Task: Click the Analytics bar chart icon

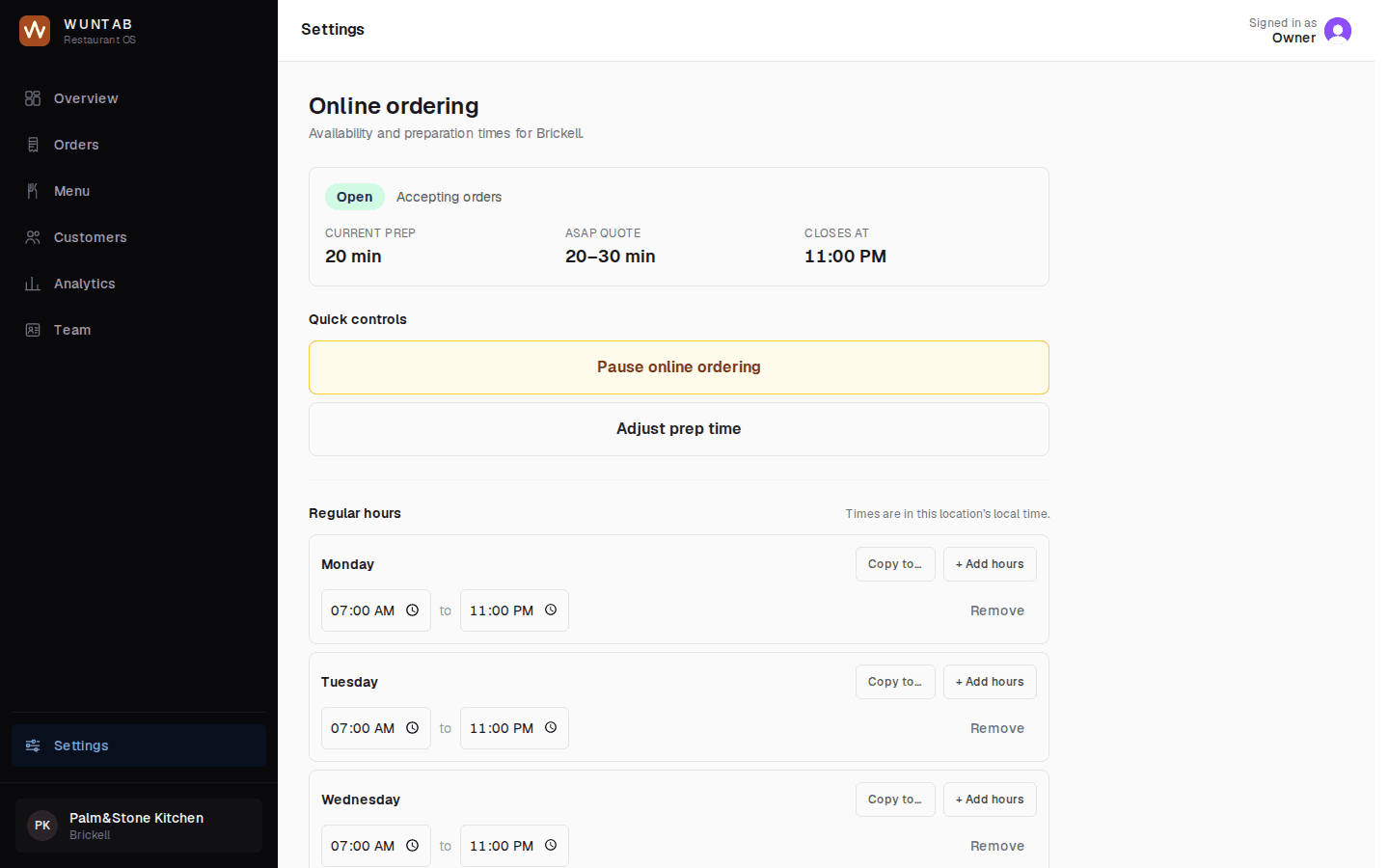Action: pos(33,284)
